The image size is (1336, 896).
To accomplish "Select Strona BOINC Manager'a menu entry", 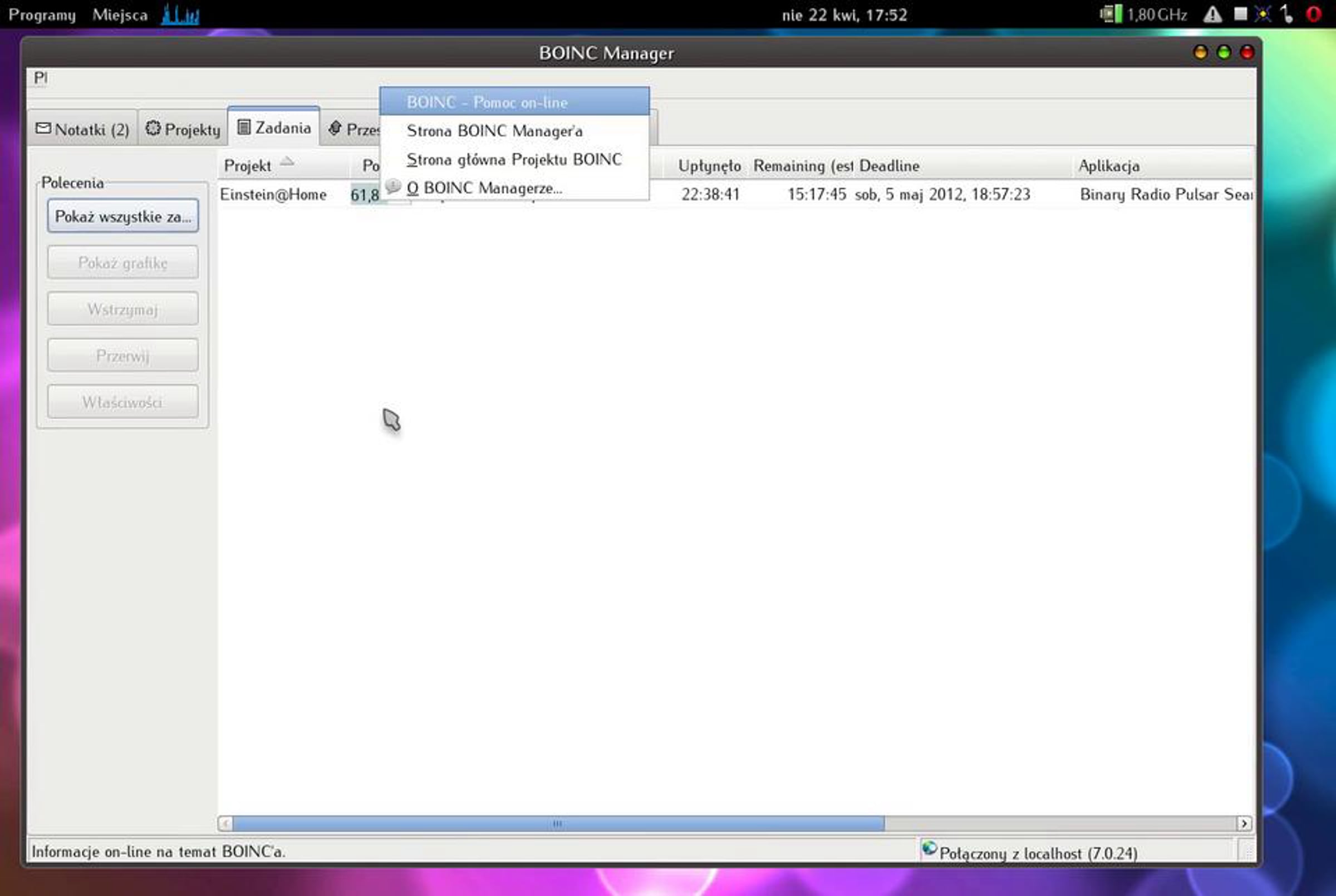I will pyautogui.click(x=514, y=131).
